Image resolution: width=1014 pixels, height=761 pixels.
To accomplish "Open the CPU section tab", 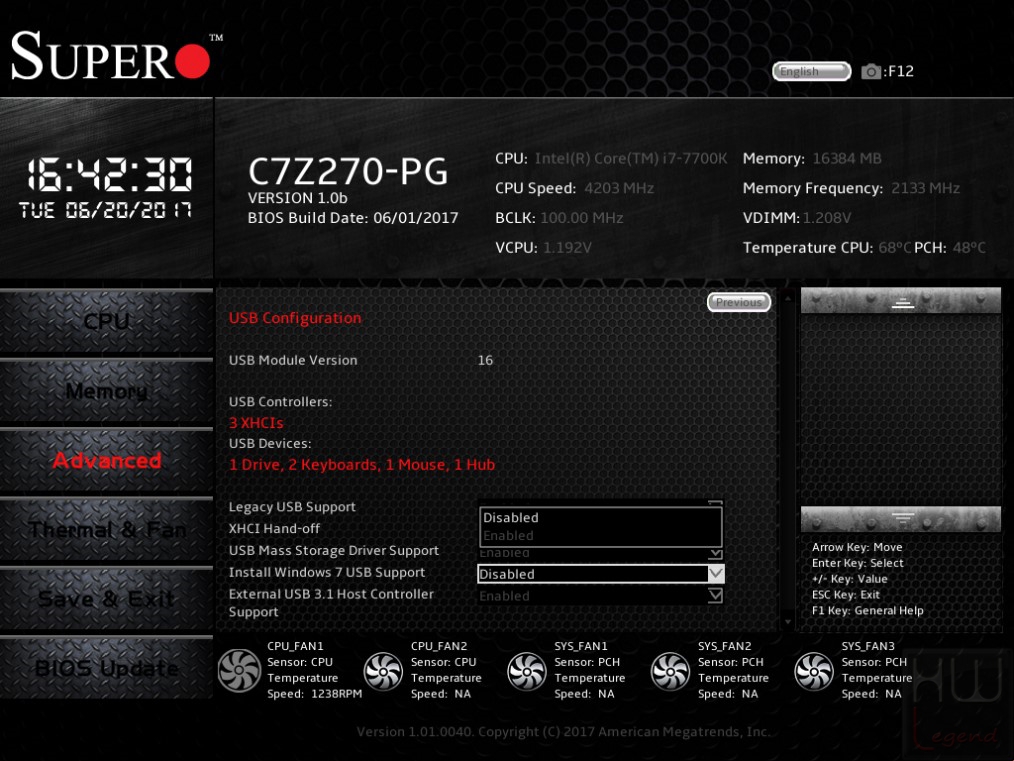I will pos(107,321).
